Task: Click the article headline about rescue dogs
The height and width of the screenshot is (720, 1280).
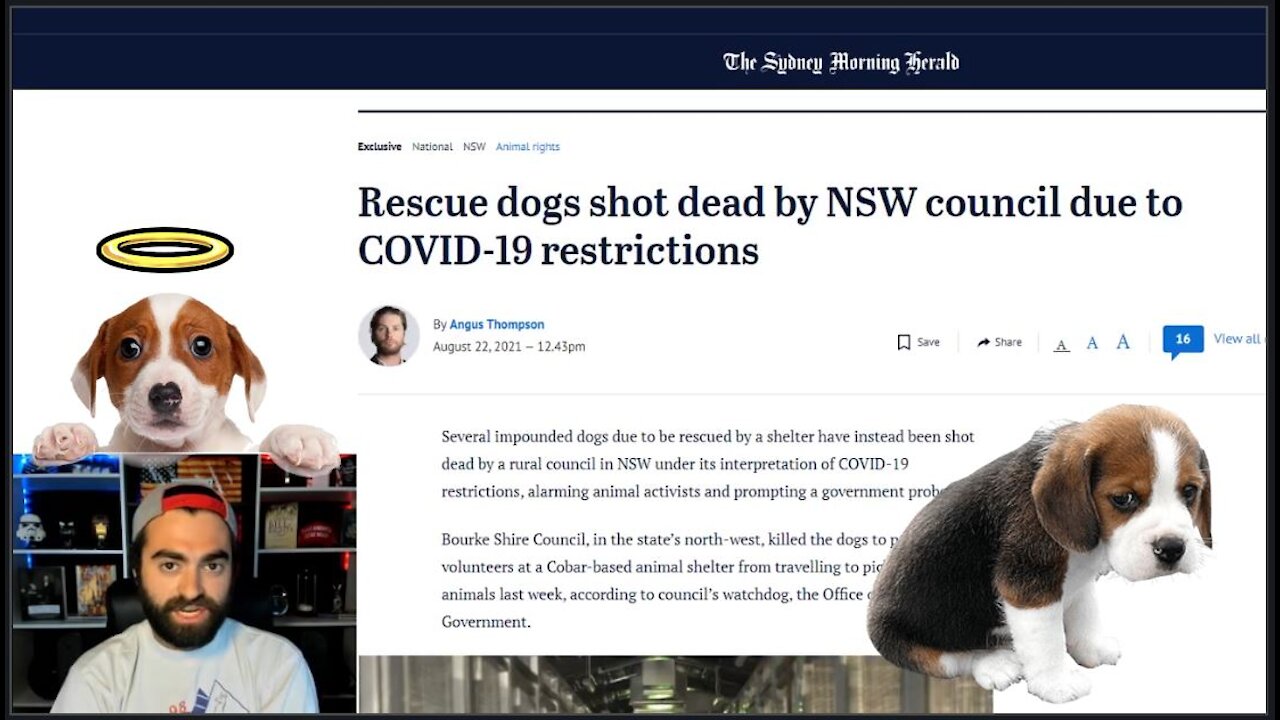Action: pyautogui.click(x=770, y=226)
